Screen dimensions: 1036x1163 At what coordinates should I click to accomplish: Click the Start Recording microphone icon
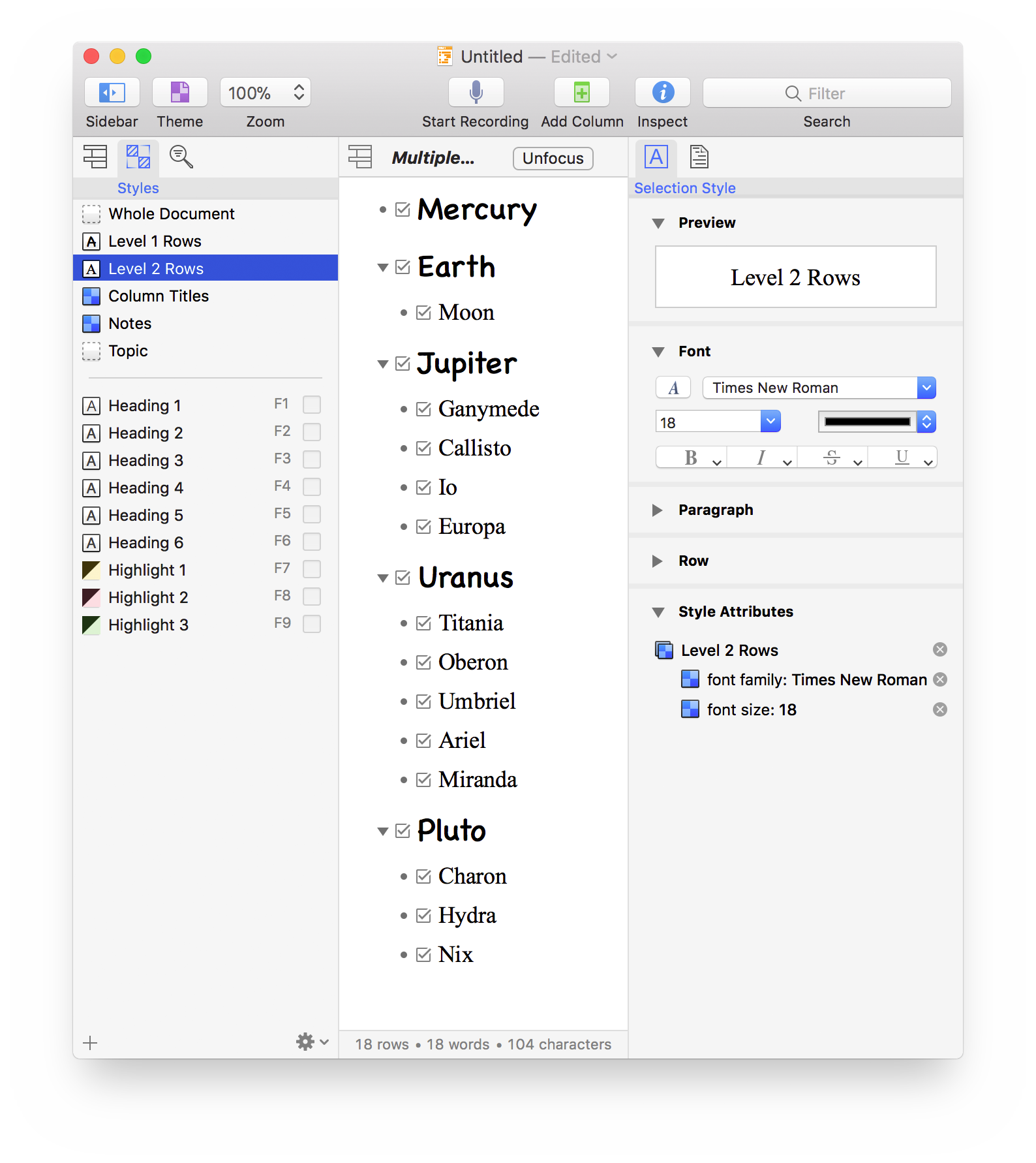tap(476, 93)
